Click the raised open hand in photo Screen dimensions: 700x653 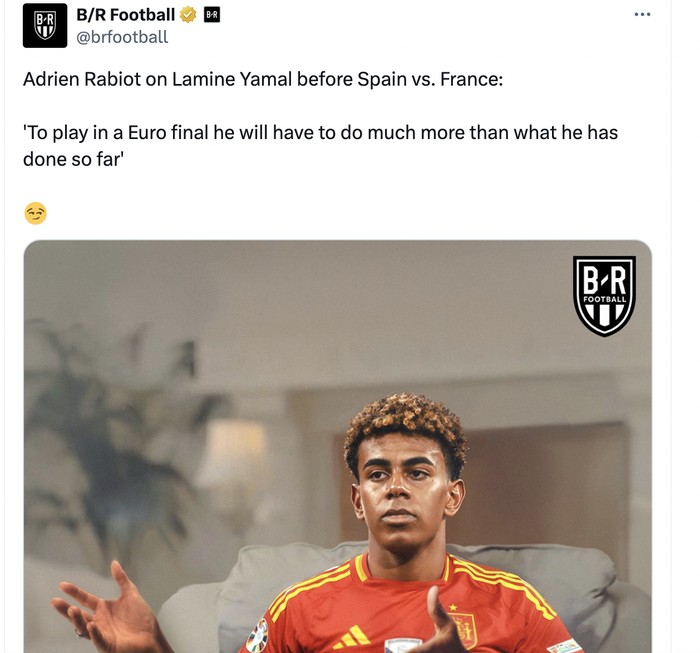click(107, 607)
